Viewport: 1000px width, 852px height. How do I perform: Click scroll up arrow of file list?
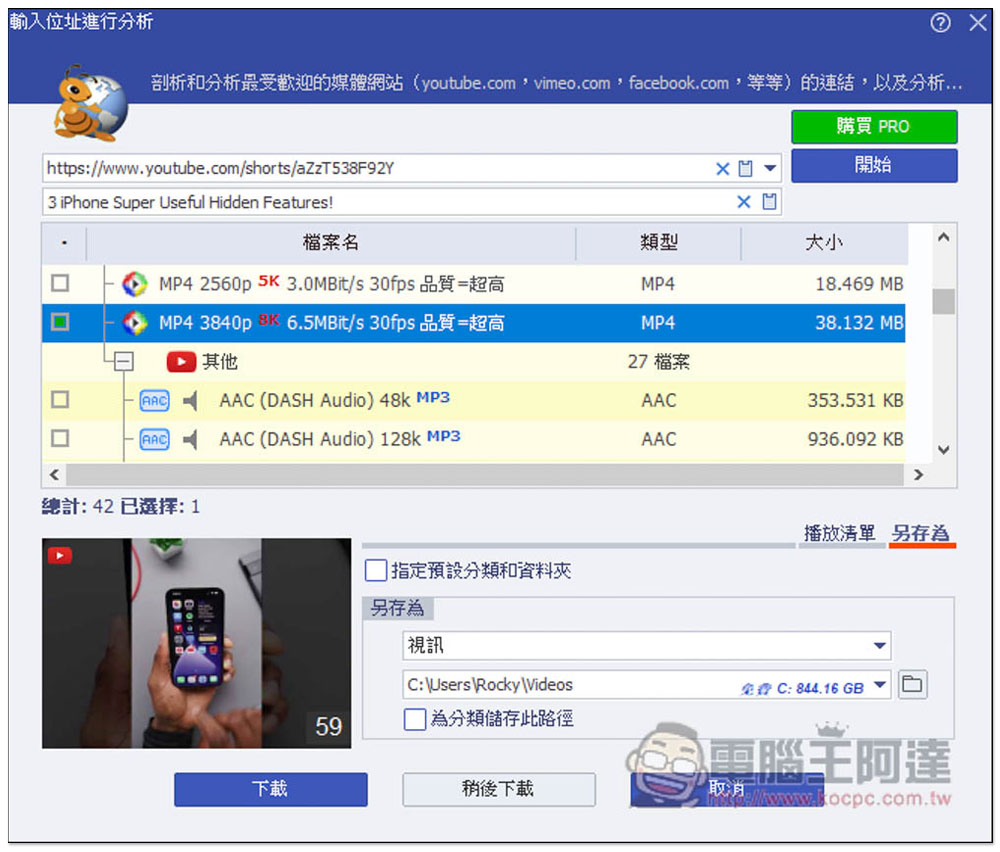tap(943, 237)
